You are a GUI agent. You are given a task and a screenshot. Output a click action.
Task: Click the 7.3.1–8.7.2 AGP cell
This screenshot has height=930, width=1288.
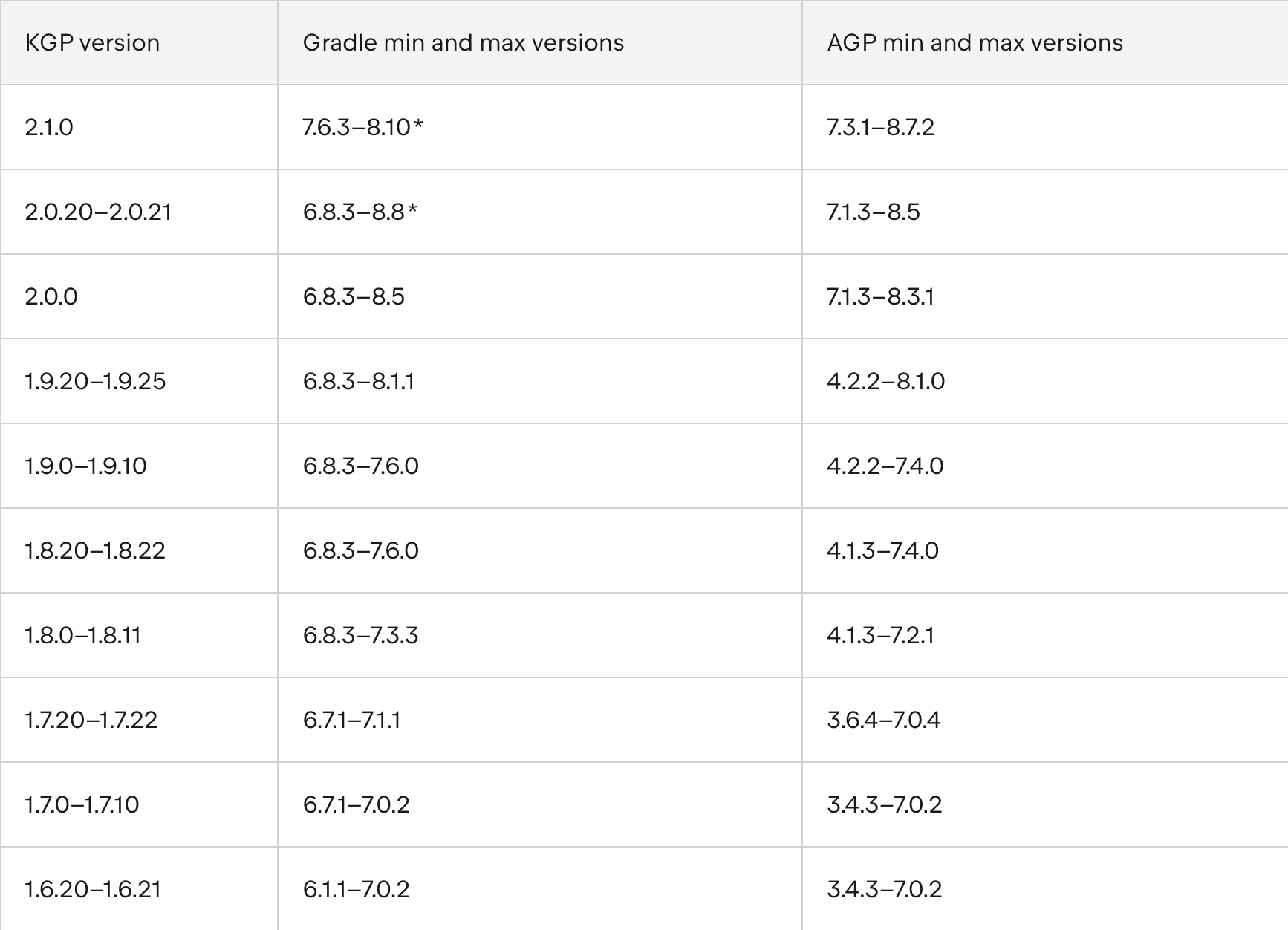tap(1045, 127)
